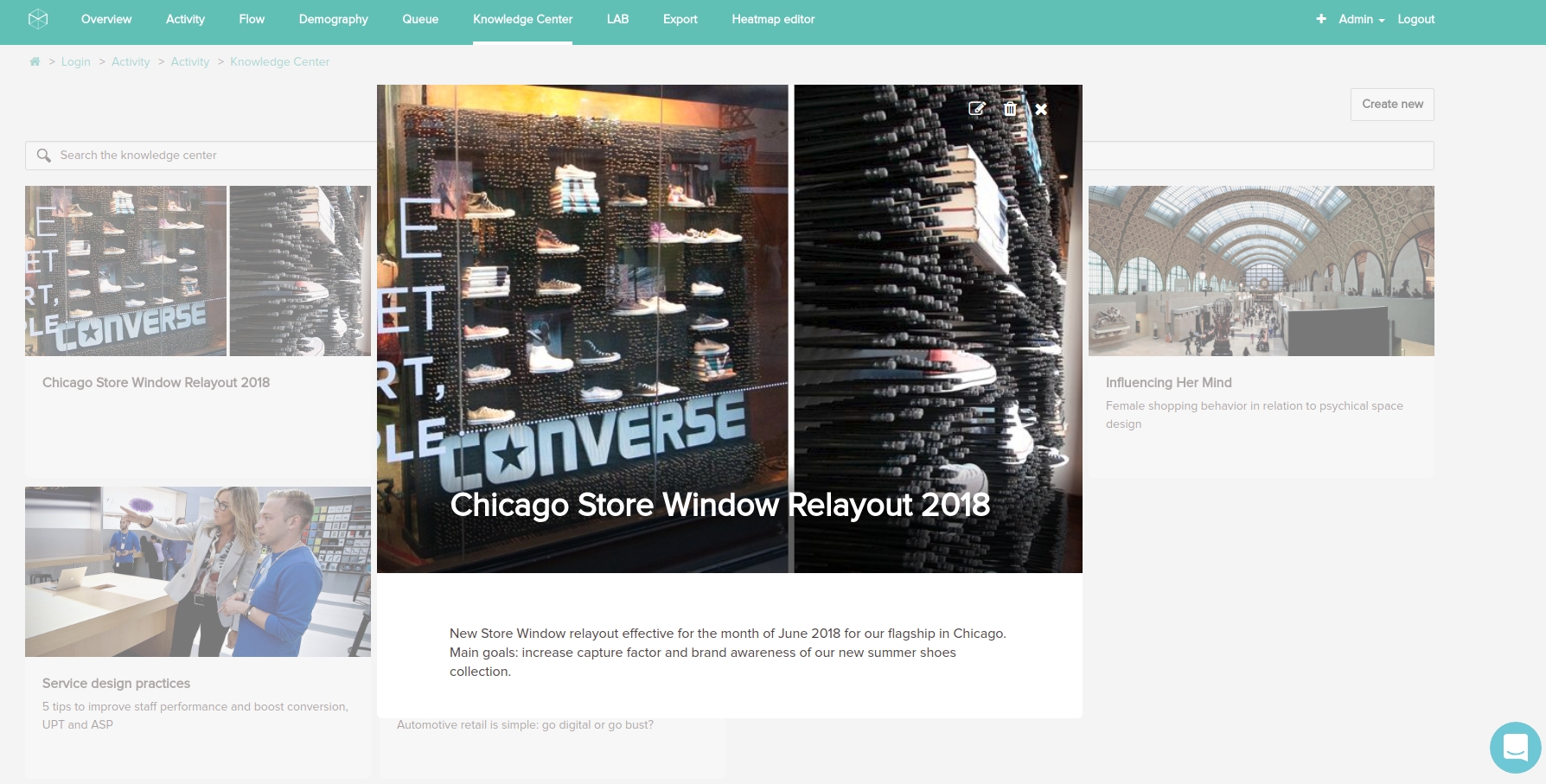This screenshot has width=1546, height=784.
Task: Open the Demography section
Action: tap(333, 19)
